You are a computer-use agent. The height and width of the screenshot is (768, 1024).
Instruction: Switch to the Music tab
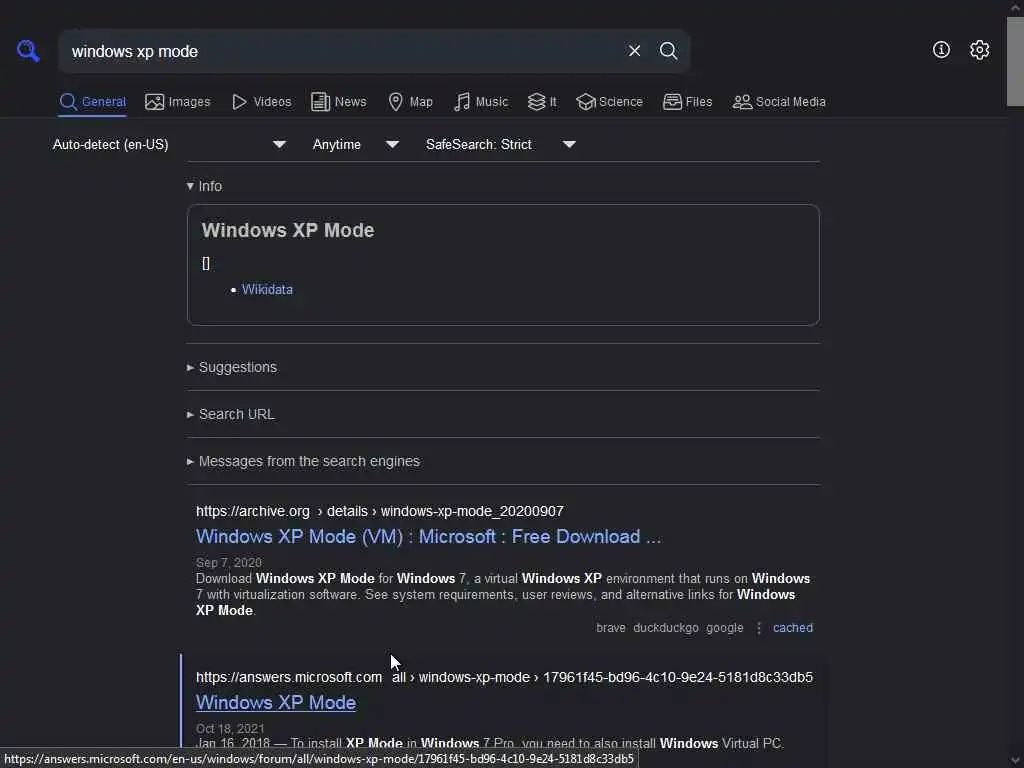[481, 102]
